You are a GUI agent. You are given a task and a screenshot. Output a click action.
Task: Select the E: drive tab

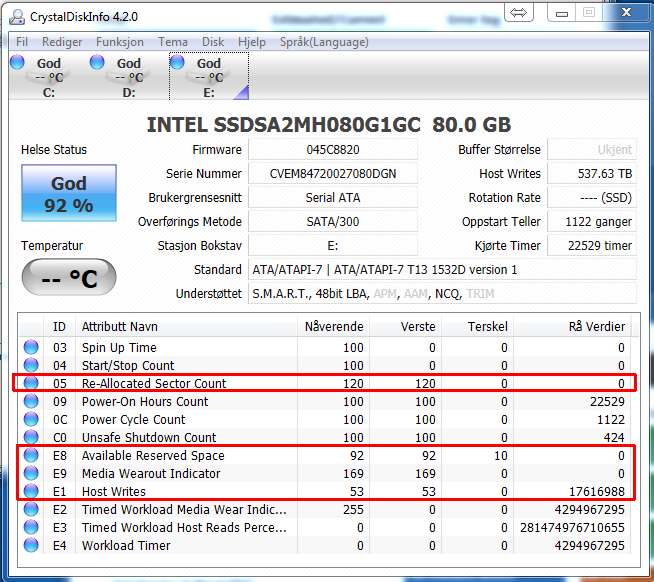click(x=209, y=77)
